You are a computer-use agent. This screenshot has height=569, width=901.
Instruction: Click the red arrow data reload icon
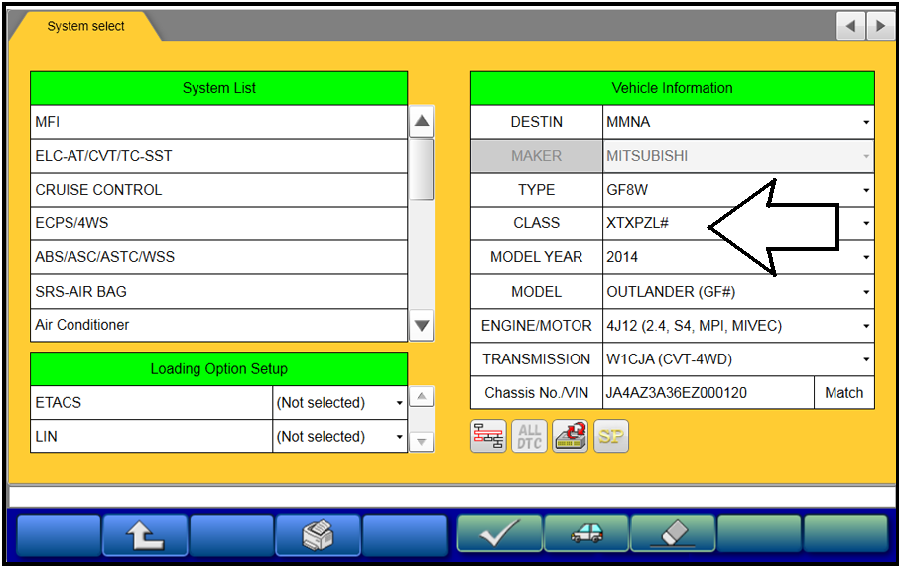pos(570,436)
